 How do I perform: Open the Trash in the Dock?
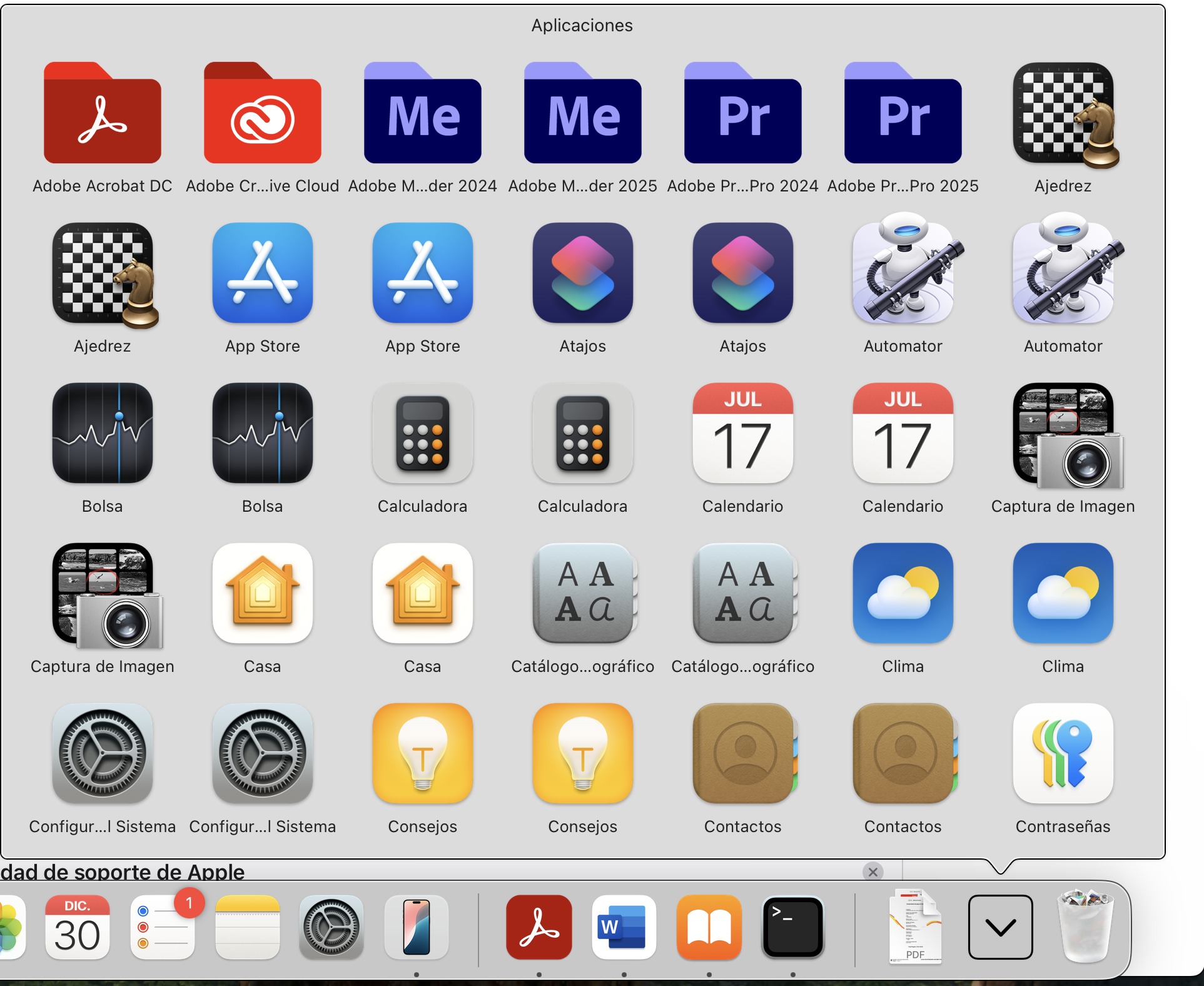pos(1086,927)
